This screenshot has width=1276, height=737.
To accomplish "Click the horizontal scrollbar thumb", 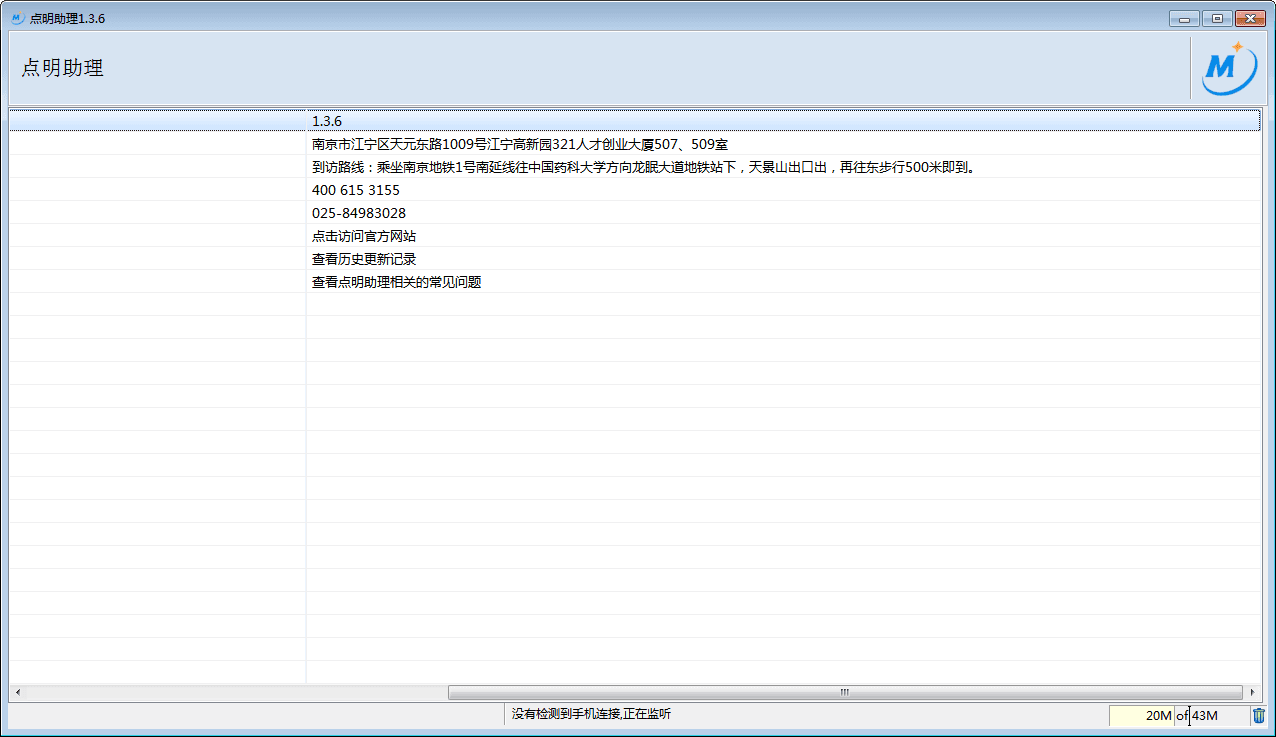I will [x=845, y=692].
